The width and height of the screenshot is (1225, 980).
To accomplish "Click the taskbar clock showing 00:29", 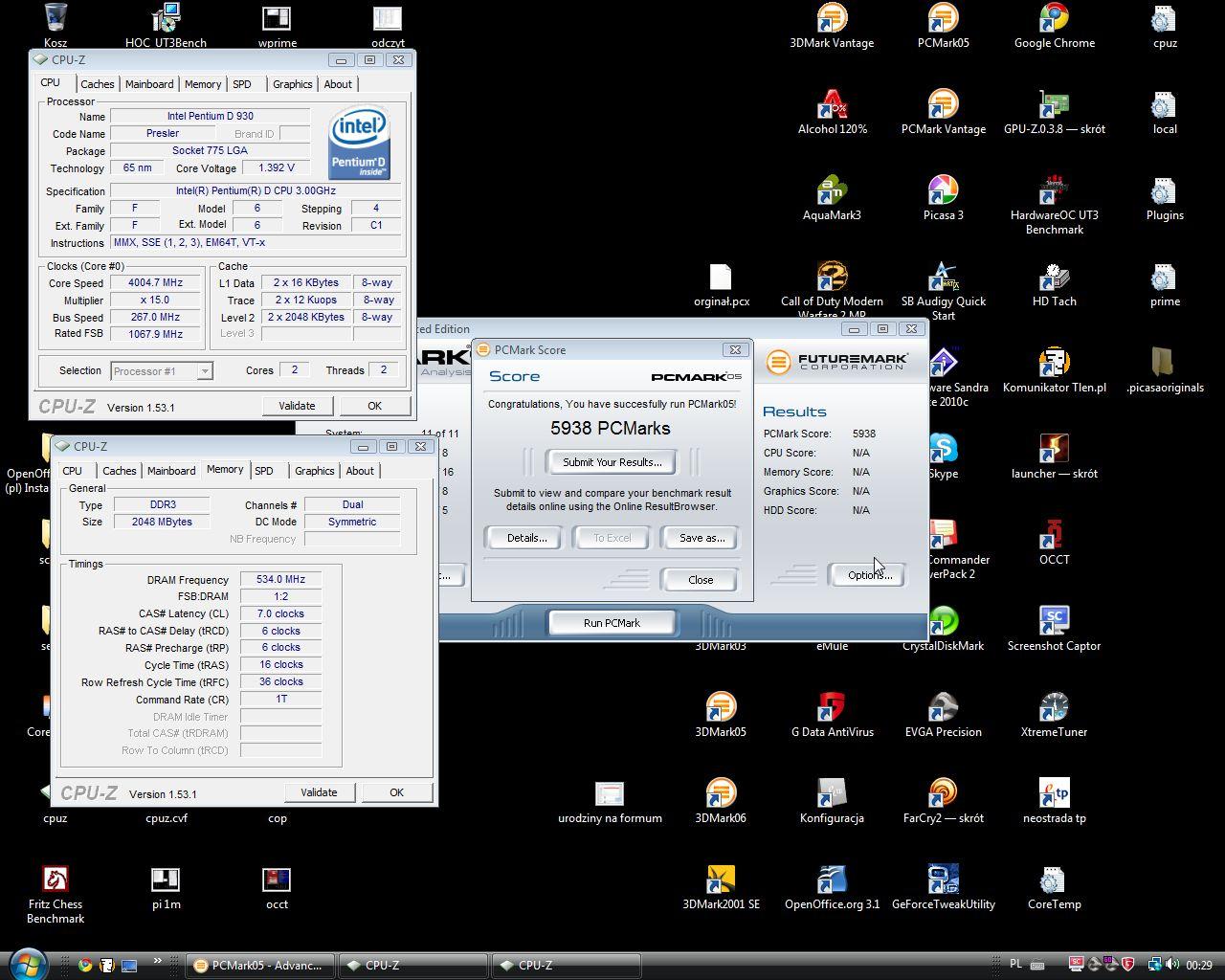I will click(x=1198, y=966).
